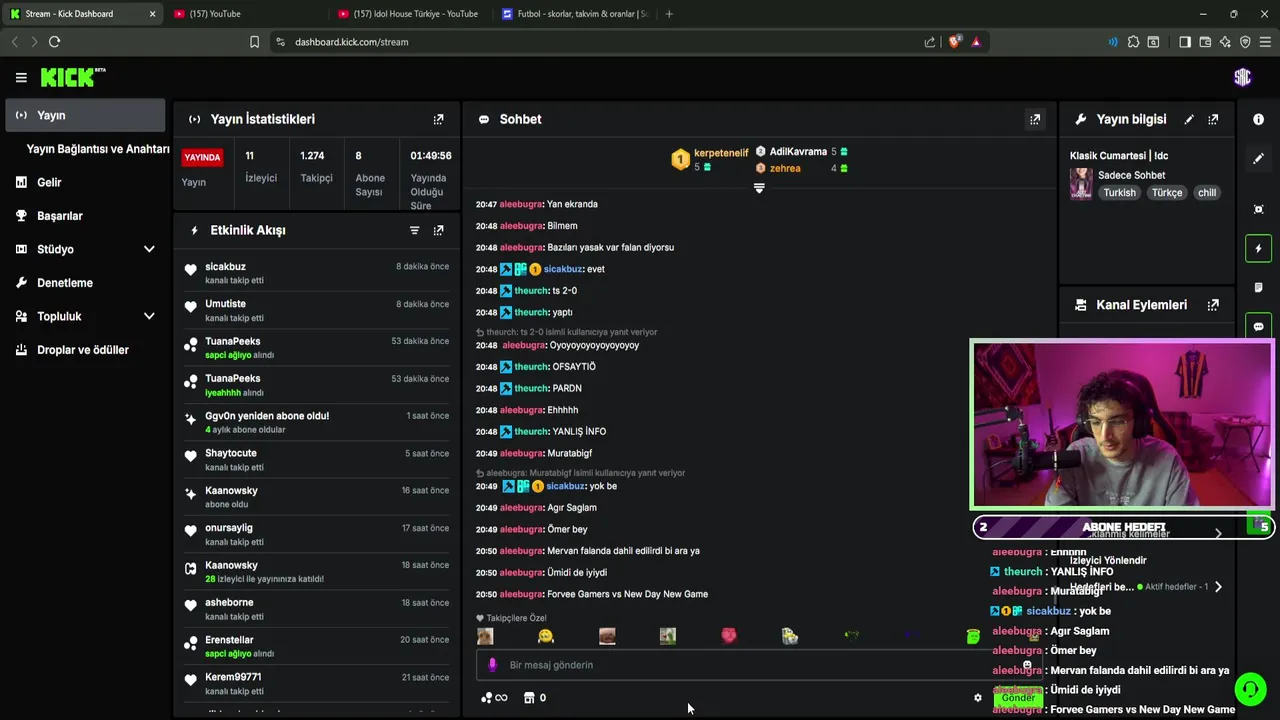This screenshot has width=1280, height=720.
Task: Click the Sadece Sohbet category thumbnail
Action: (1081, 184)
